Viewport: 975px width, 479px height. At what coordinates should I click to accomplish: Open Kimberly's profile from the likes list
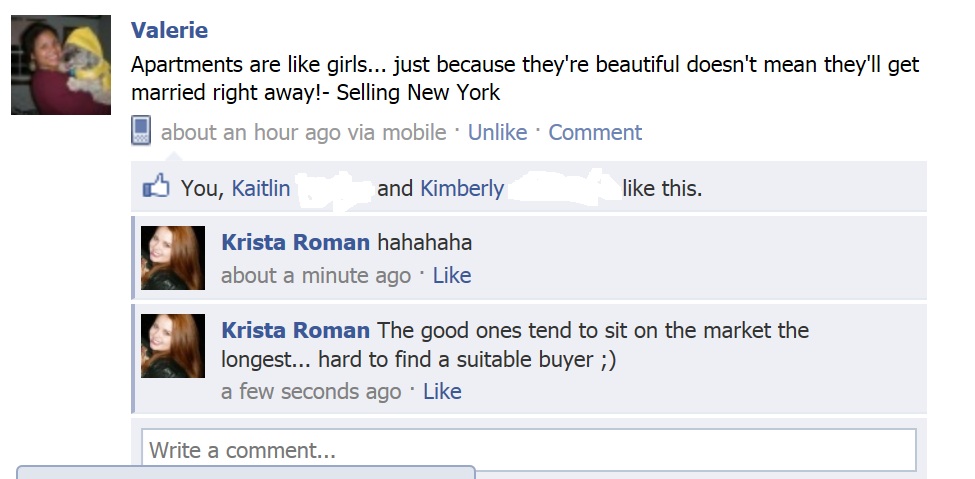coord(462,188)
